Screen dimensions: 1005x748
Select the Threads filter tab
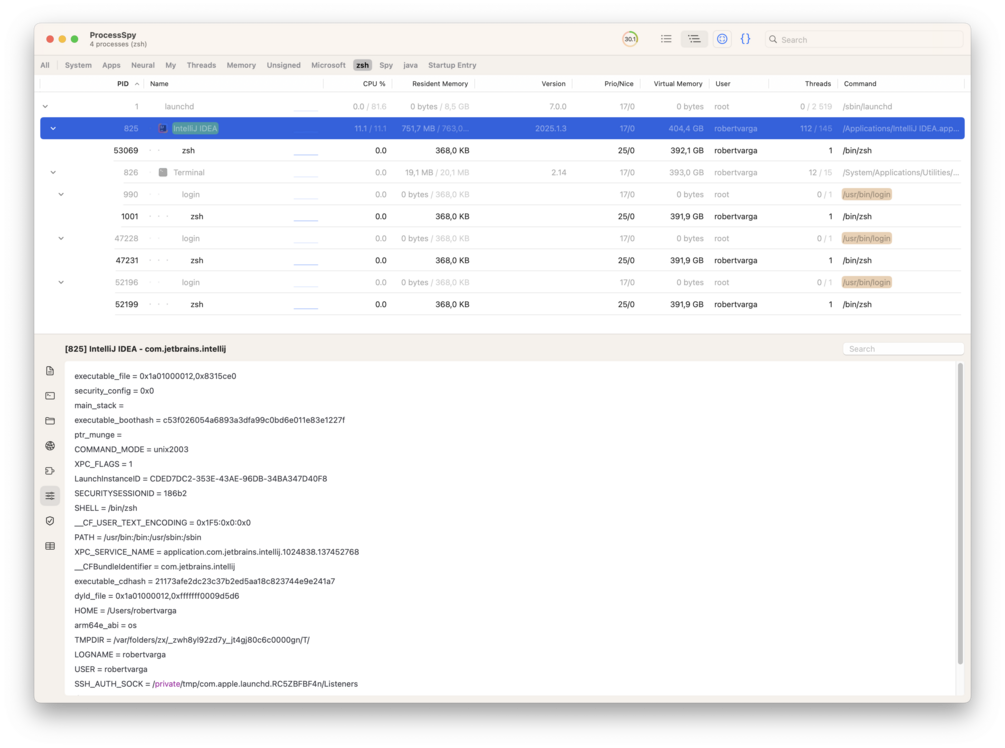click(x=201, y=65)
